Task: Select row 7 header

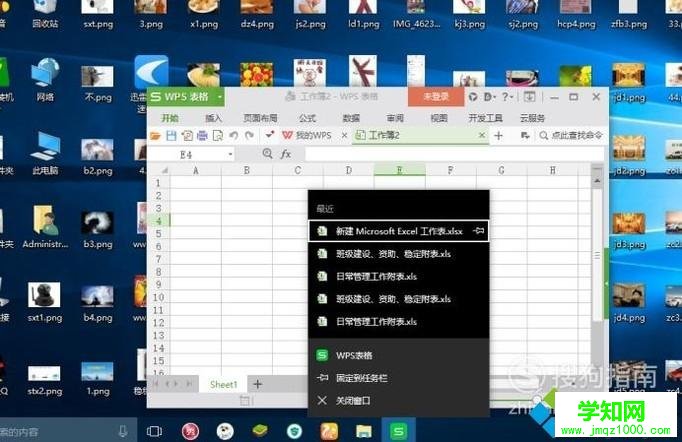Action: tap(158, 259)
